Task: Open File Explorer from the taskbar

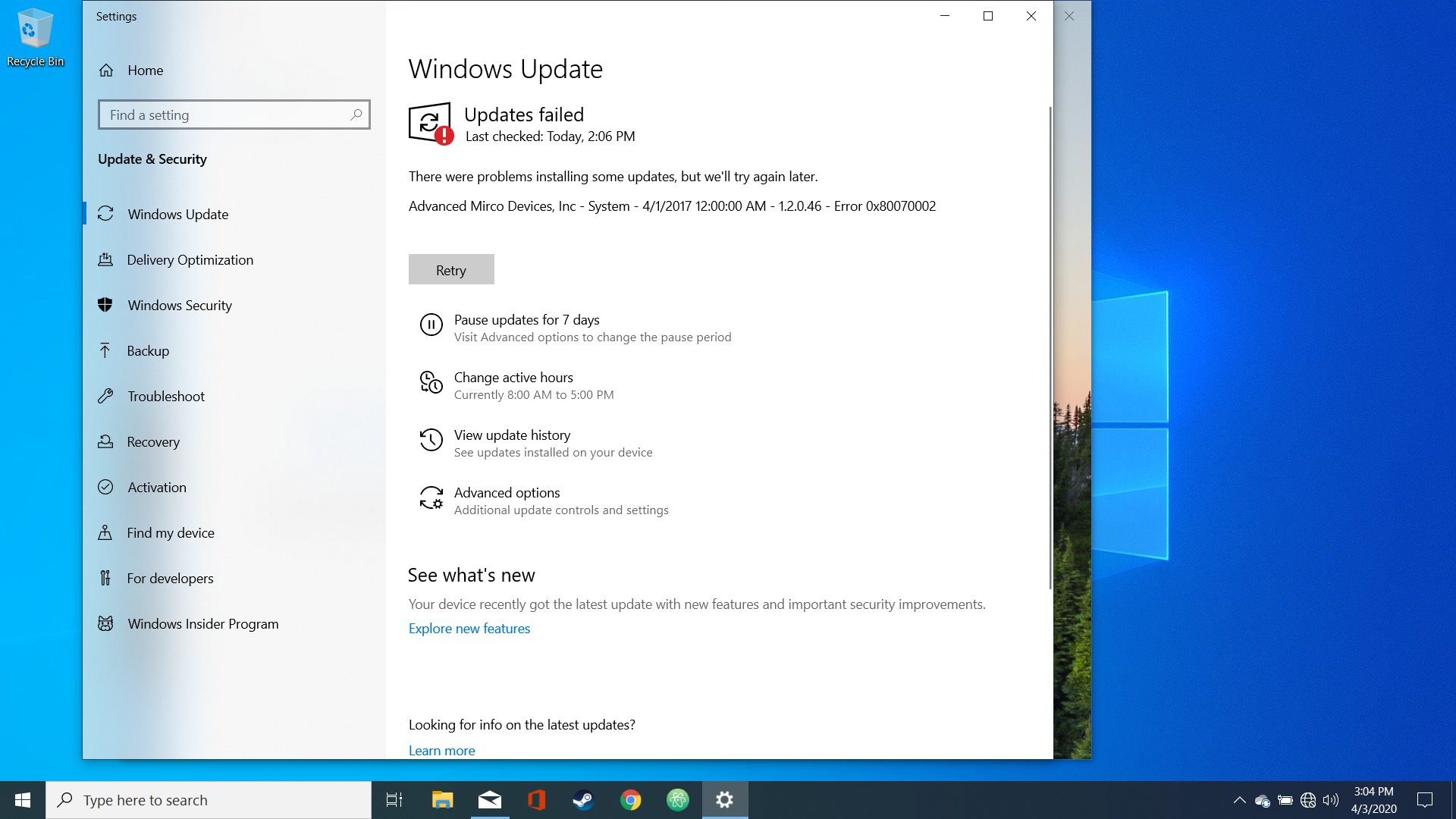Action: click(x=442, y=800)
